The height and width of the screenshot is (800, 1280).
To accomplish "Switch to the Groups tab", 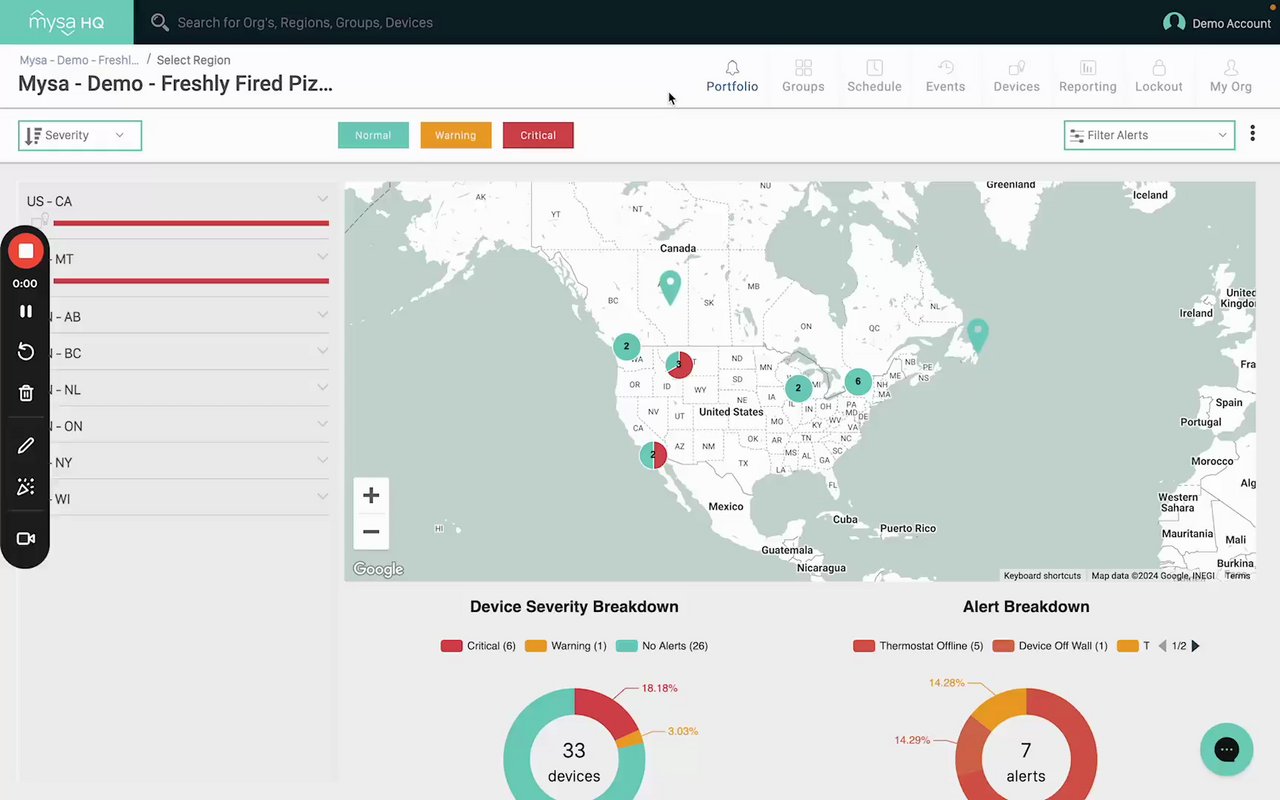I will (x=803, y=76).
